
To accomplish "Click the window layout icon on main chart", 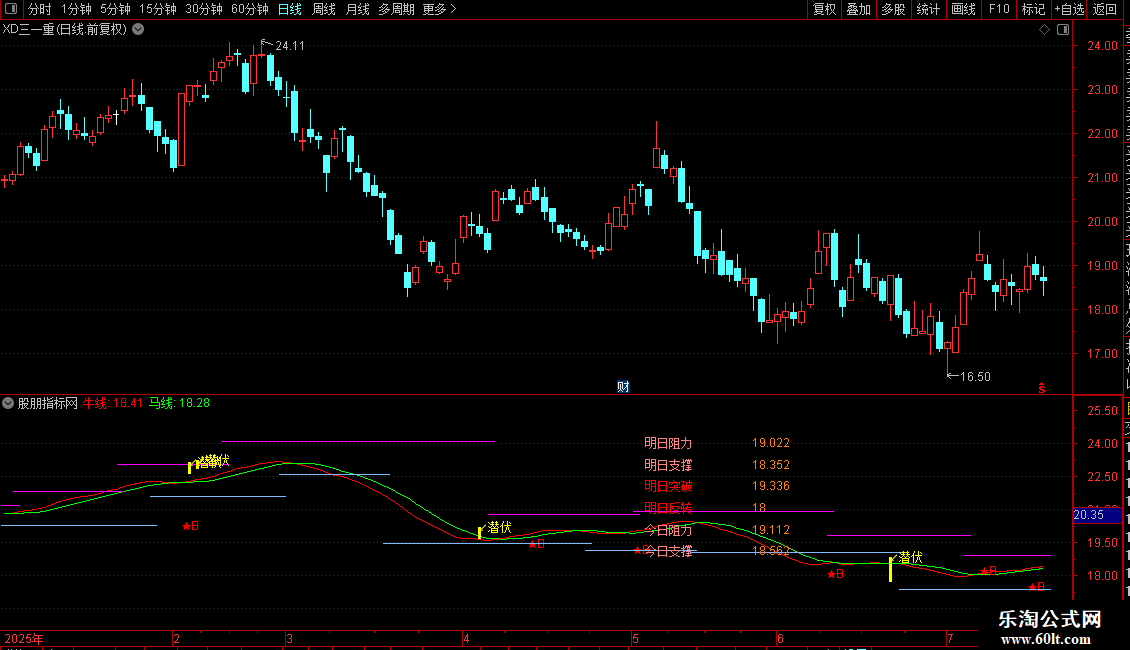I will tap(1063, 30).
